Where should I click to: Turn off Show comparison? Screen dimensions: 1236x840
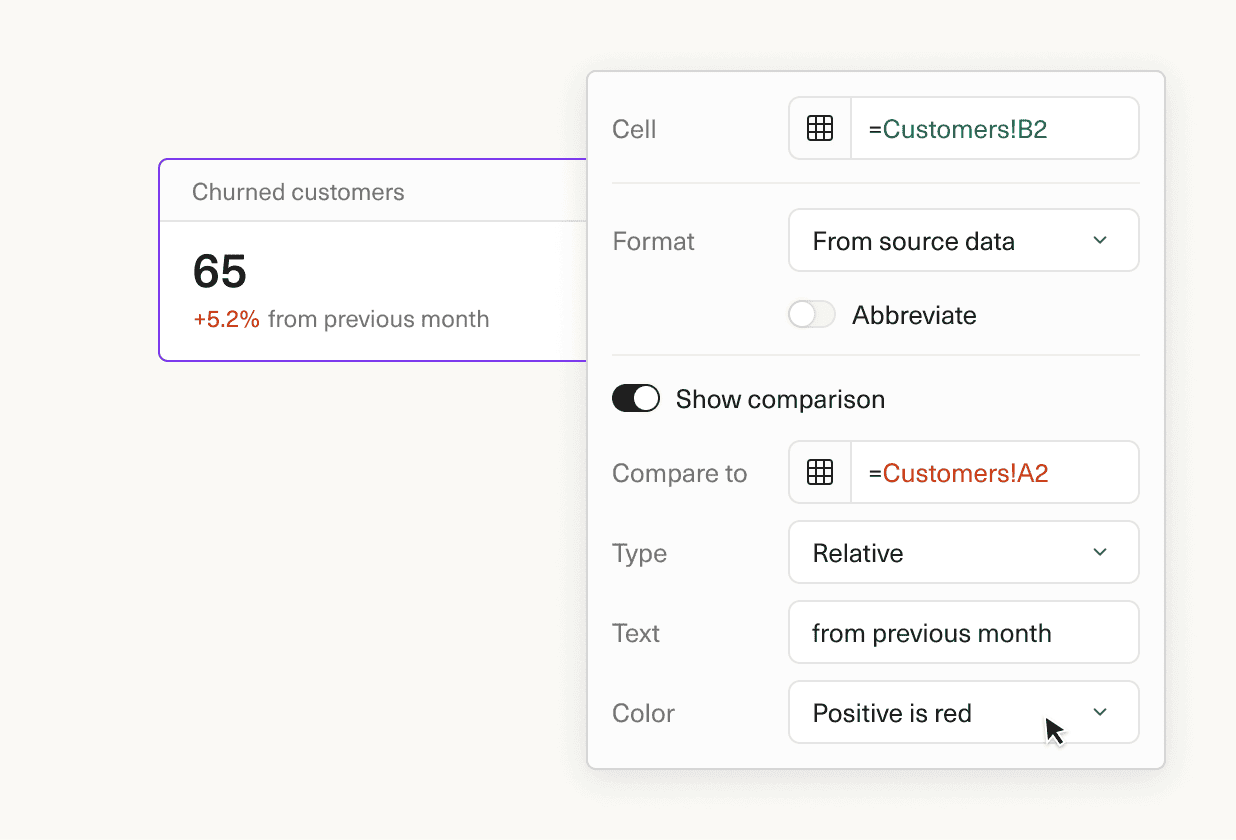point(635,398)
